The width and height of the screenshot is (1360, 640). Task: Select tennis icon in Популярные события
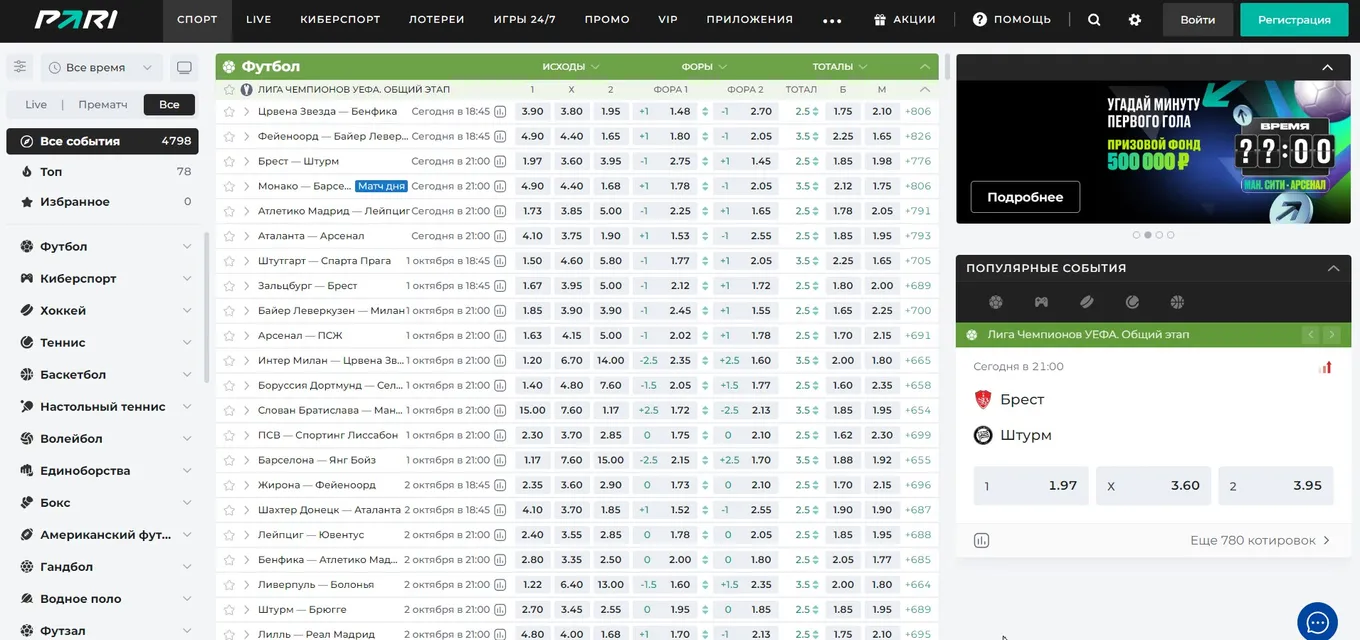point(1132,302)
